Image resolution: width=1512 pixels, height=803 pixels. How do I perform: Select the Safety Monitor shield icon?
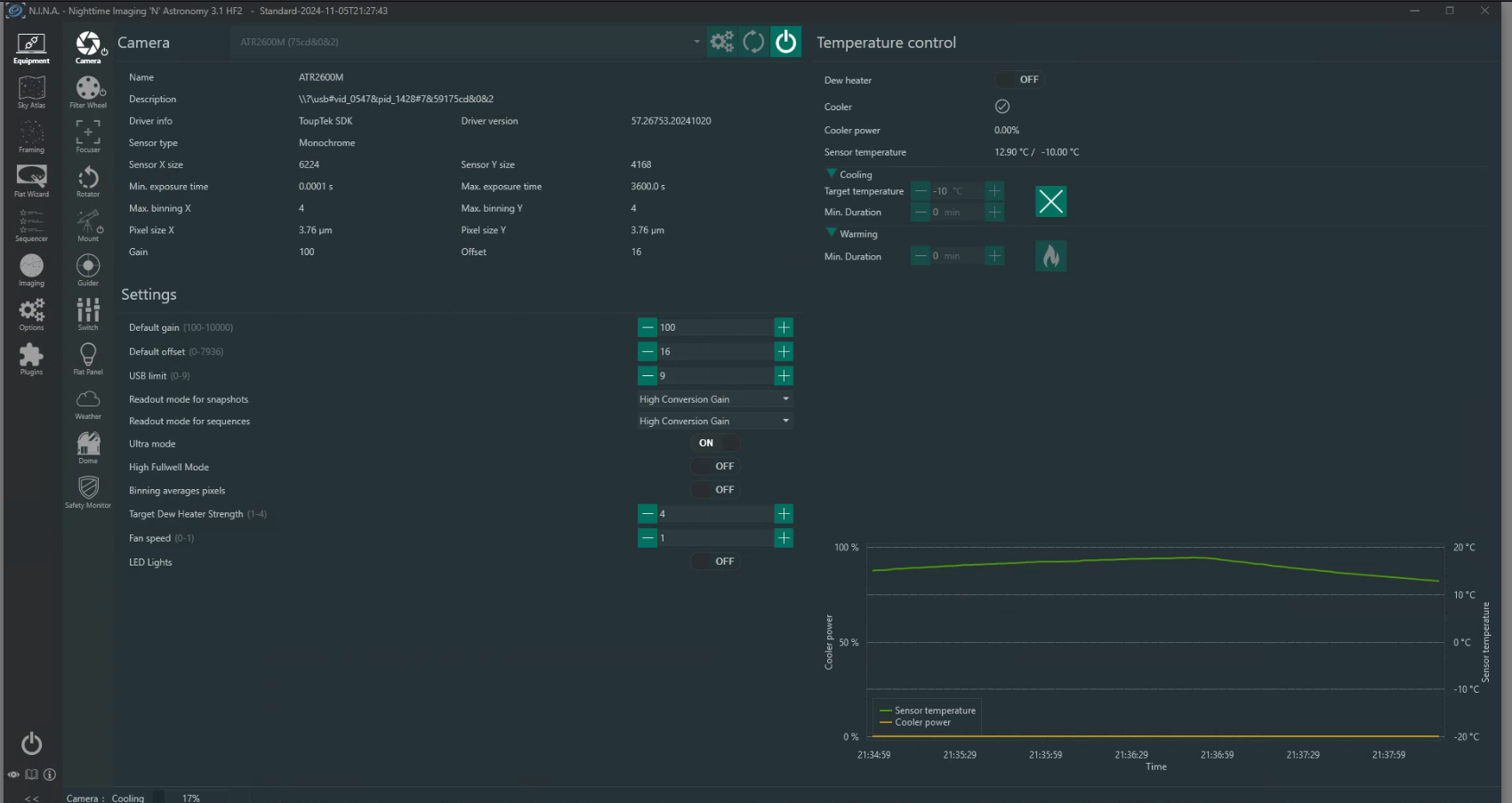tap(88, 493)
